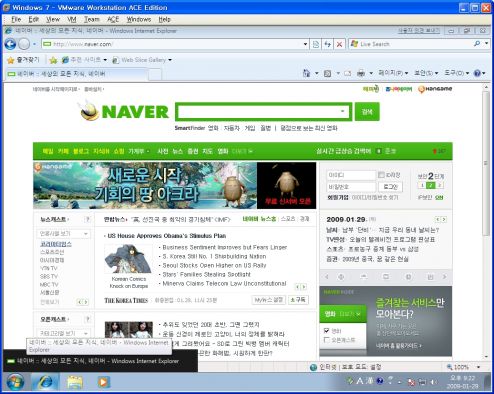This screenshot has height=394, width=494.
Task: Open the Minerva Claims Telecom Law Unconstitutional link
Action: click(224, 283)
